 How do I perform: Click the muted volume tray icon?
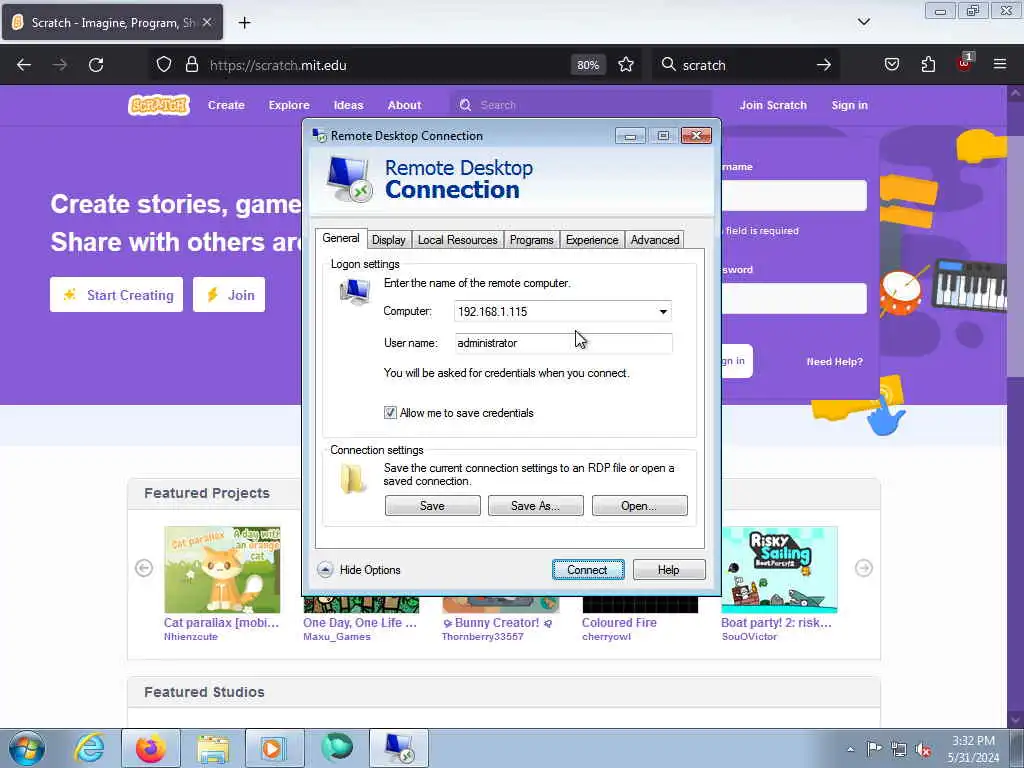coord(923,750)
